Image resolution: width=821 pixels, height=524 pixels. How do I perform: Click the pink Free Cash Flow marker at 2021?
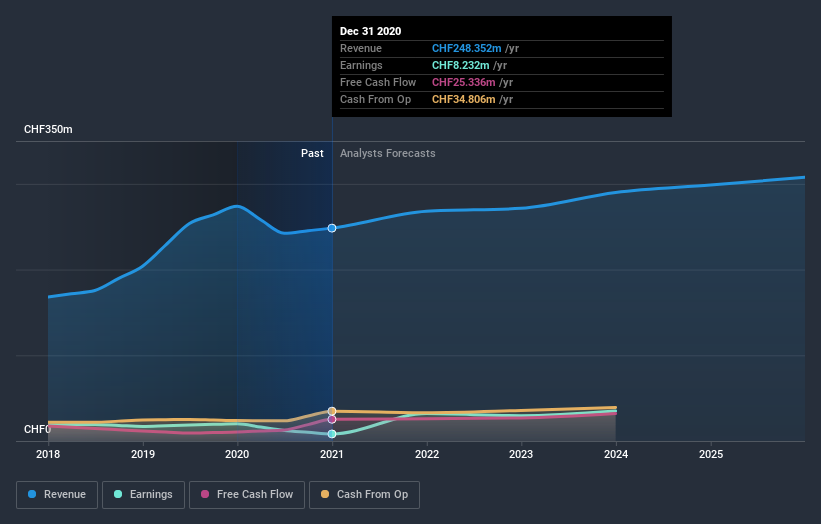point(332,419)
